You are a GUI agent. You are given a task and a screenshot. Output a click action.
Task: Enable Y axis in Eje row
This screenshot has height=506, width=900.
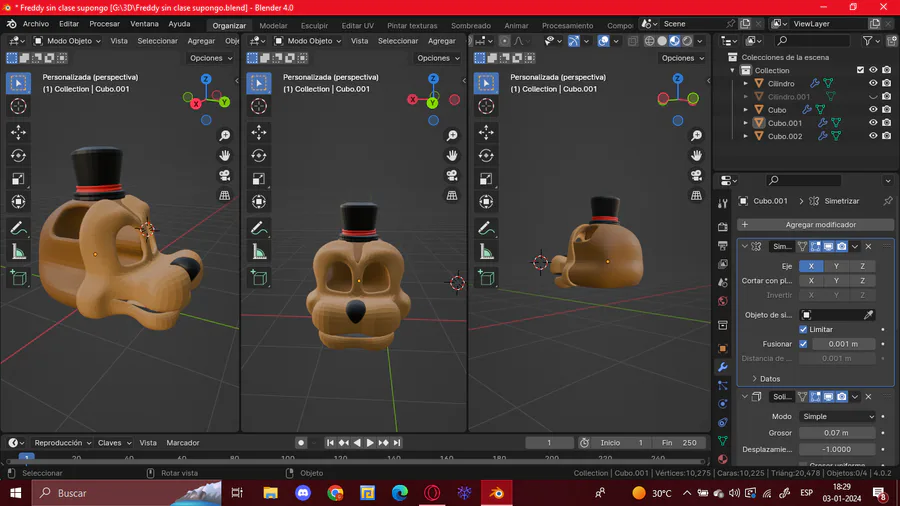pos(836,266)
